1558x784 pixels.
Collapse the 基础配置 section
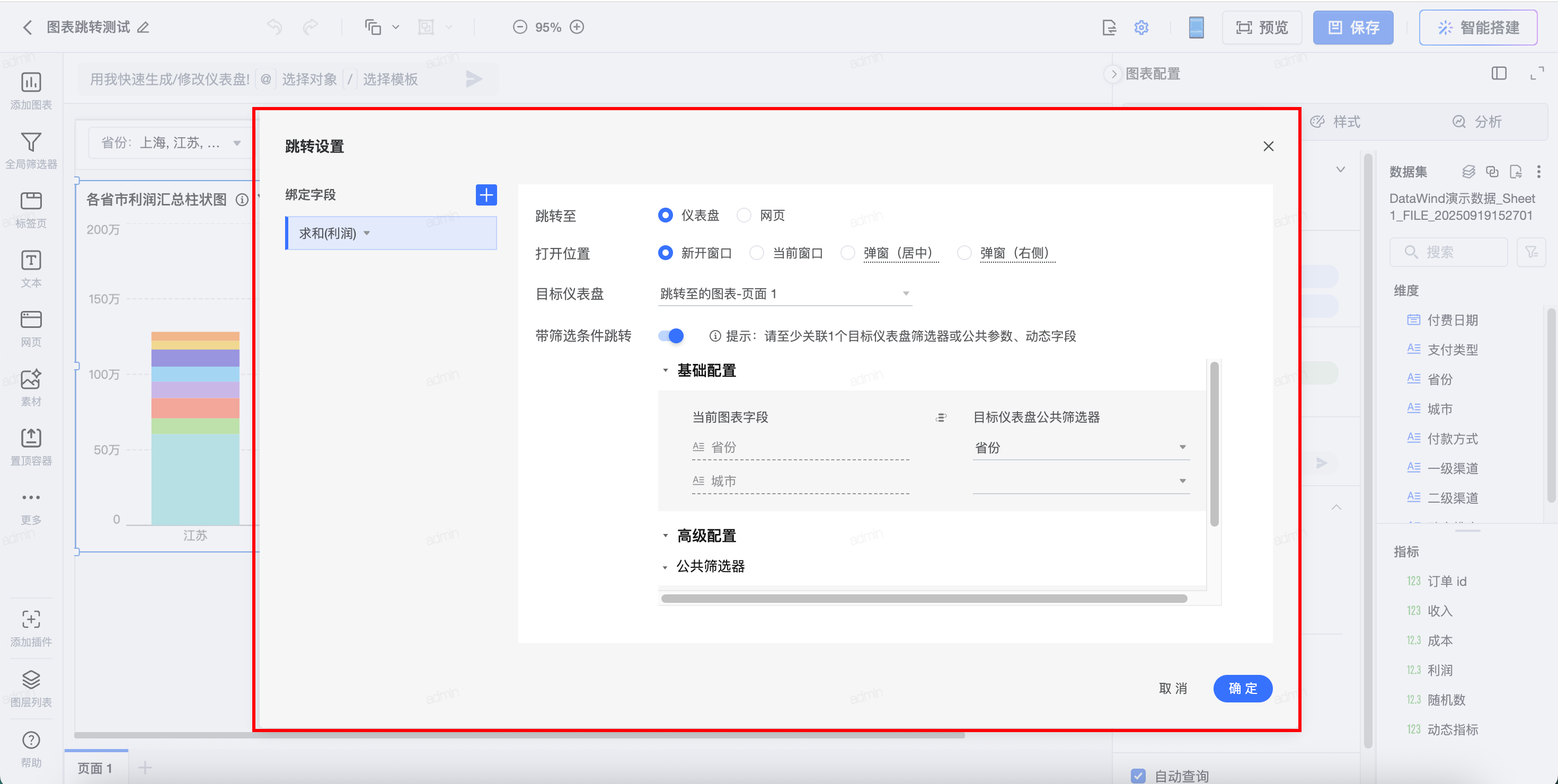(x=665, y=370)
